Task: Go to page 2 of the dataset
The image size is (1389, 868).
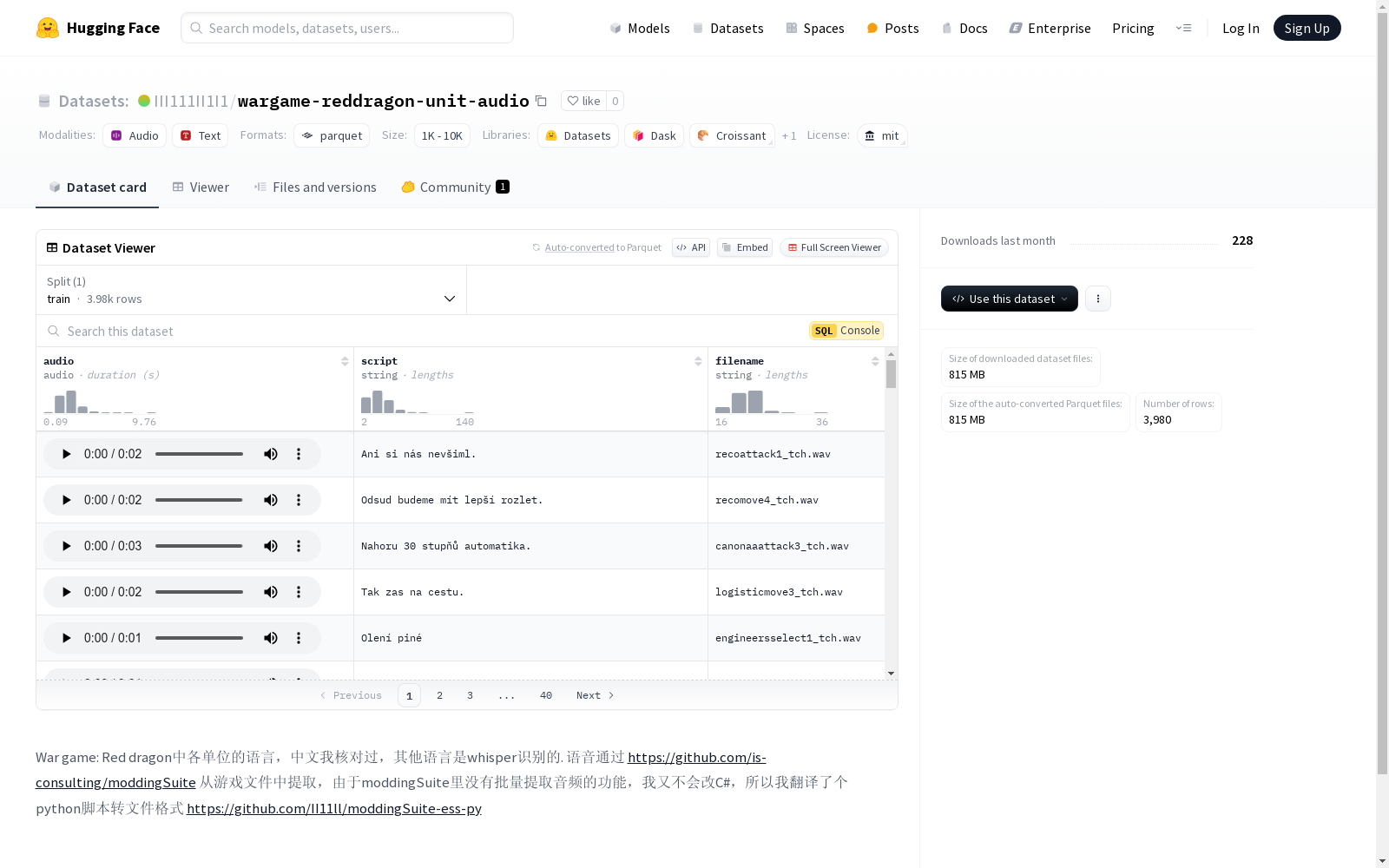Action: click(x=440, y=695)
